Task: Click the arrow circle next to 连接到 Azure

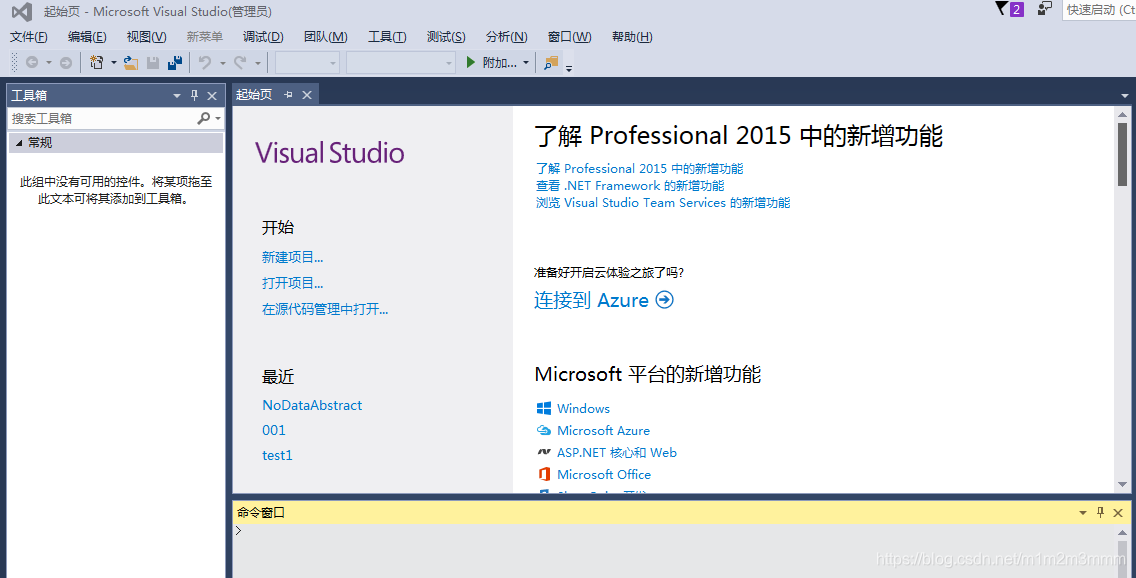Action: tap(664, 300)
